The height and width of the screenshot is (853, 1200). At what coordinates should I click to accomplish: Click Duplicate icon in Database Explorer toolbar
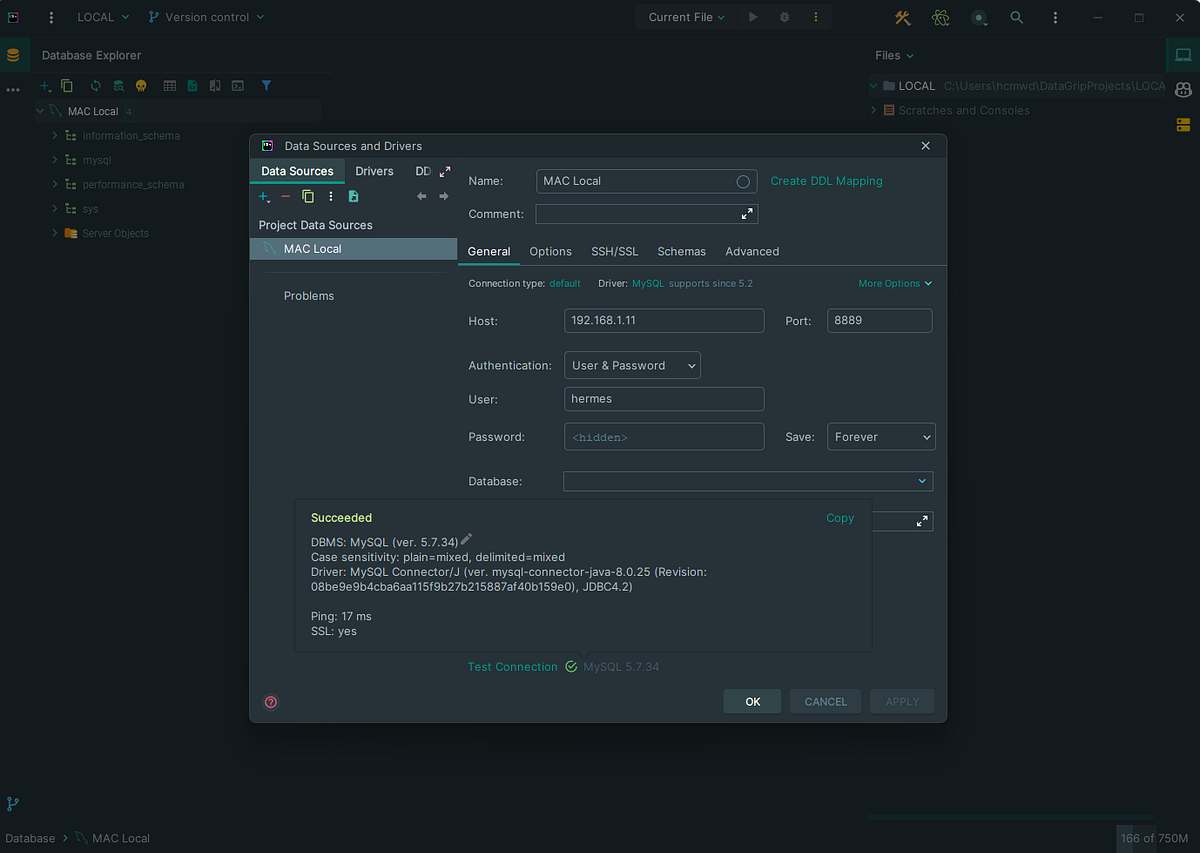67,86
